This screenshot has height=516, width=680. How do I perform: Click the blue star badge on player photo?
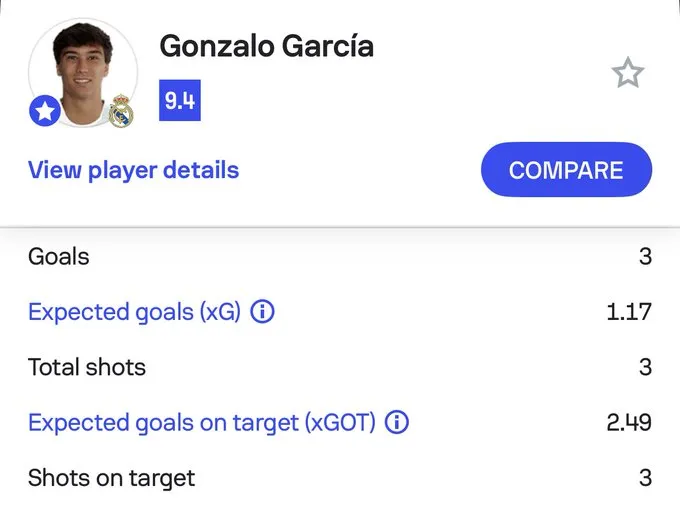click(x=44, y=112)
